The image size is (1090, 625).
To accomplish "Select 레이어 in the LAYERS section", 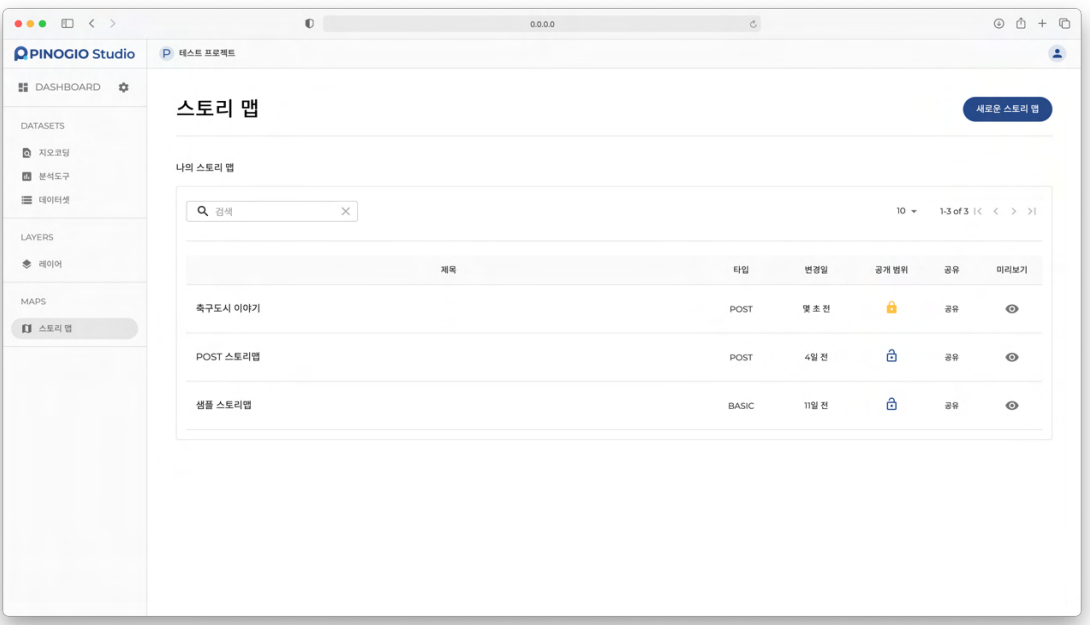I will coord(50,264).
